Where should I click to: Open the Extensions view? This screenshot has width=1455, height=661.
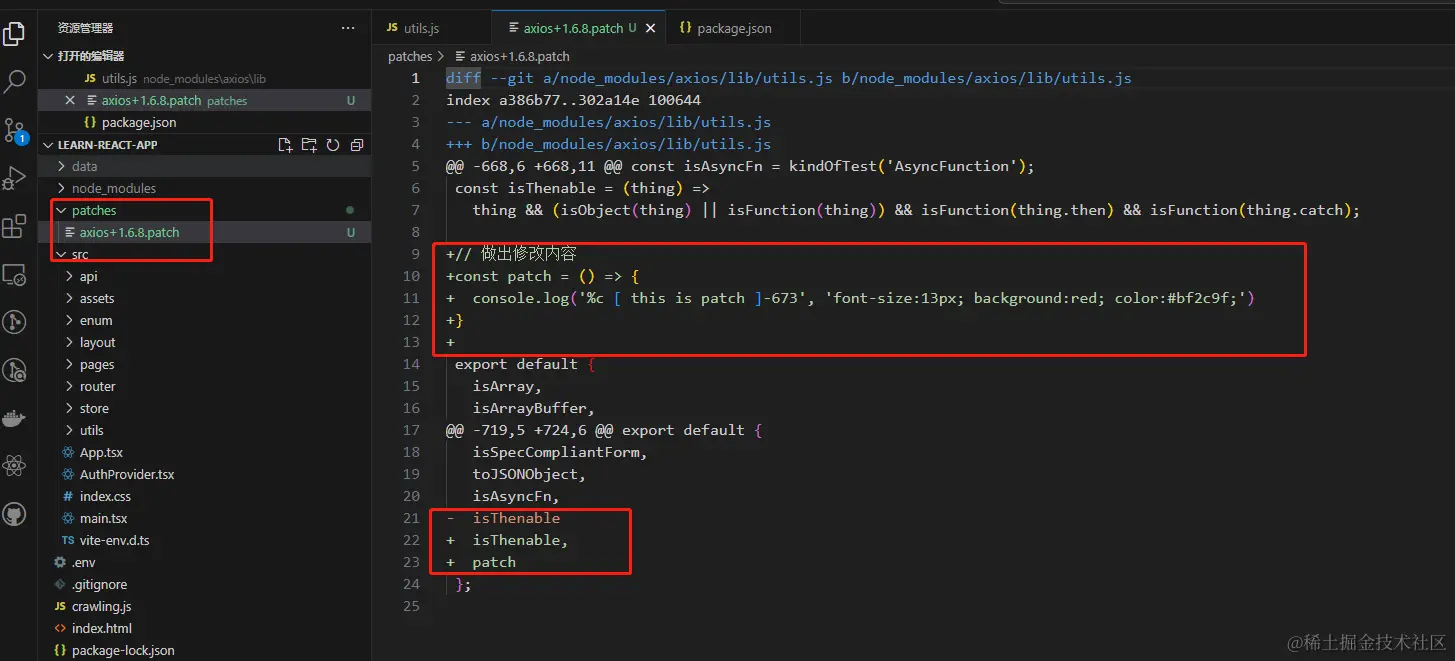click(x=14, y=226)
